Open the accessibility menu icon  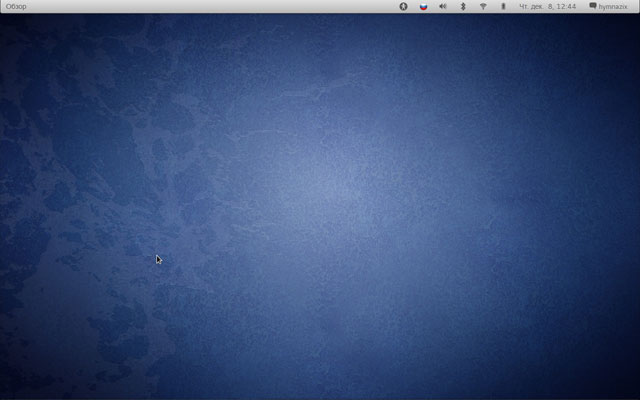tap(403, 7)
